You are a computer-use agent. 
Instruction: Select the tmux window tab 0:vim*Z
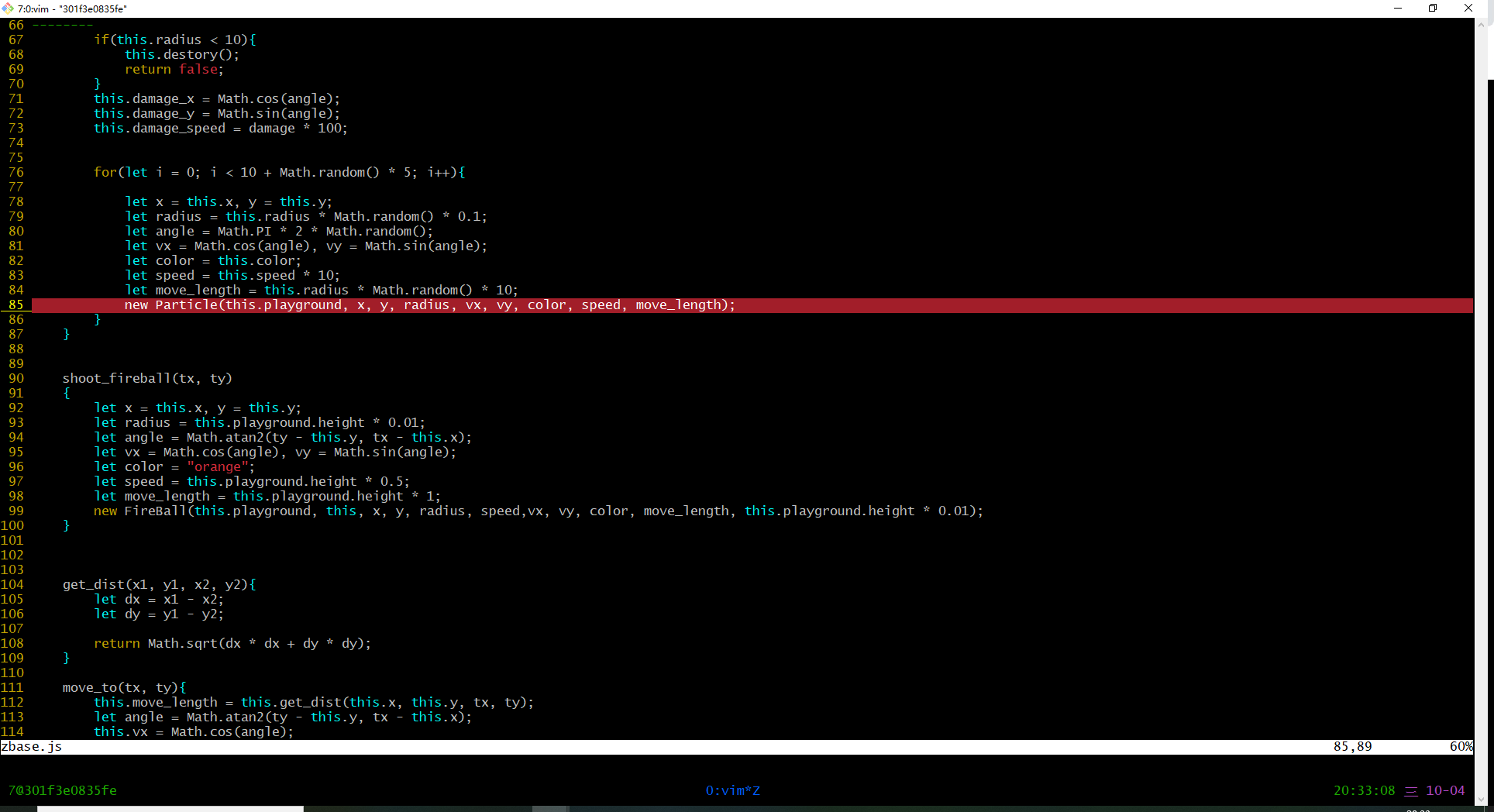click(x=732, y=790)
